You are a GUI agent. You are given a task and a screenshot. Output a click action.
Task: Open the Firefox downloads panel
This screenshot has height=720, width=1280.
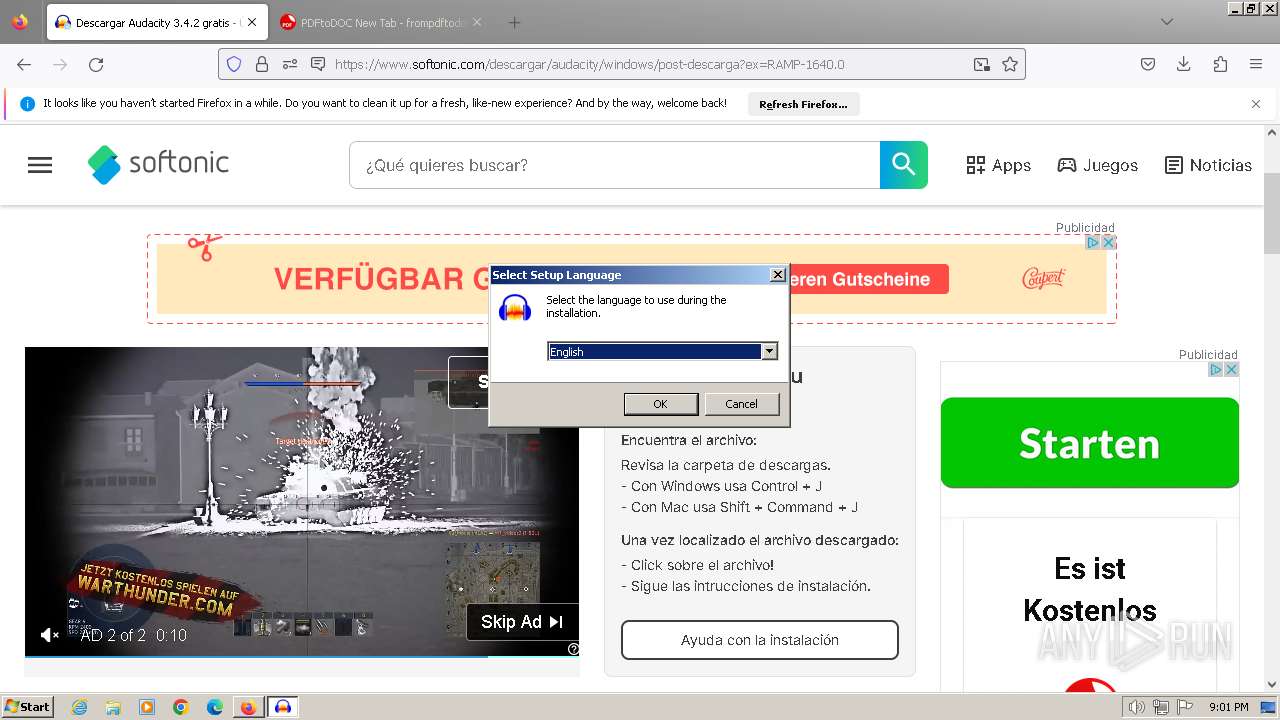[x=1184, y=64]
